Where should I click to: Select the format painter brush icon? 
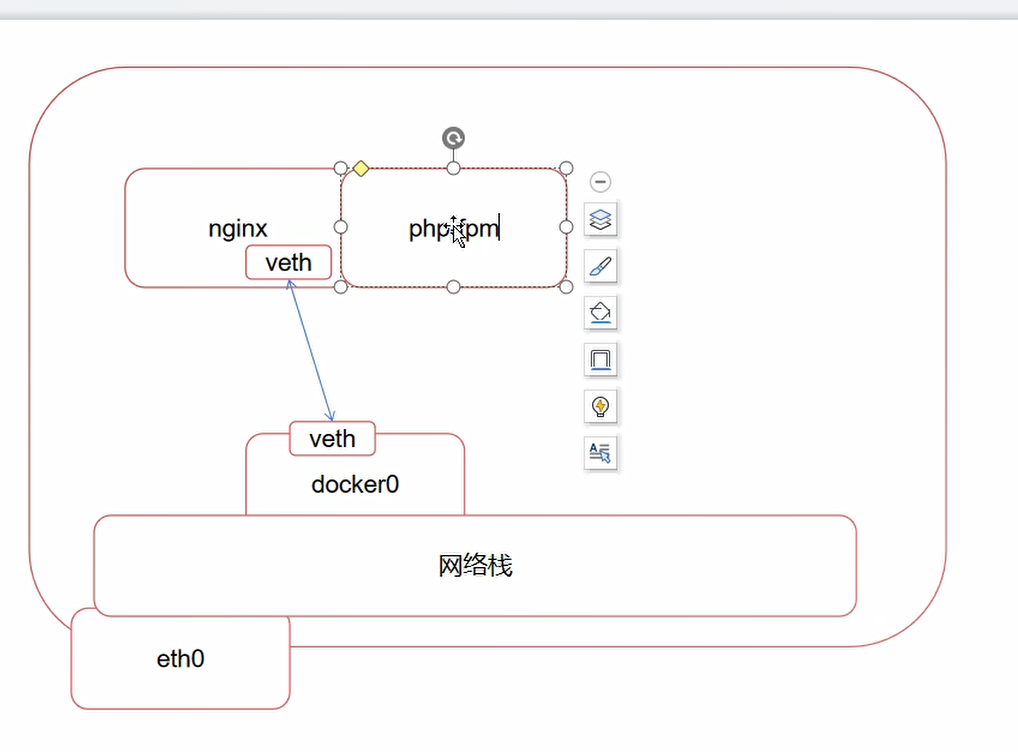click(600, 266)
